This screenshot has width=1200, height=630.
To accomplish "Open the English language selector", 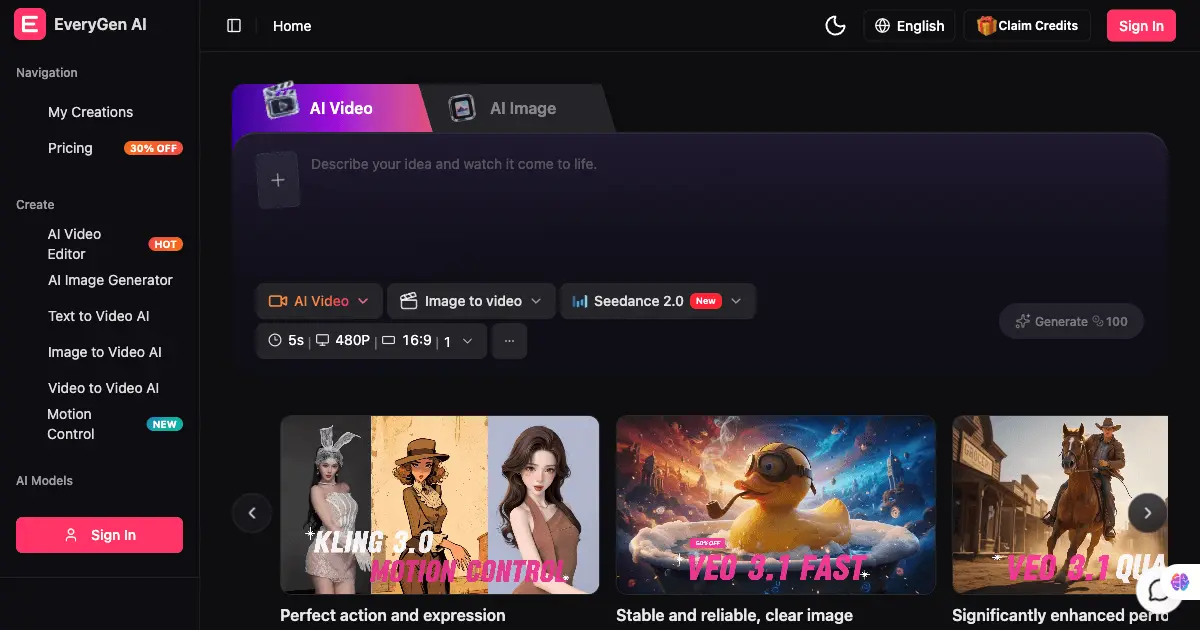I will pos(910,26).
